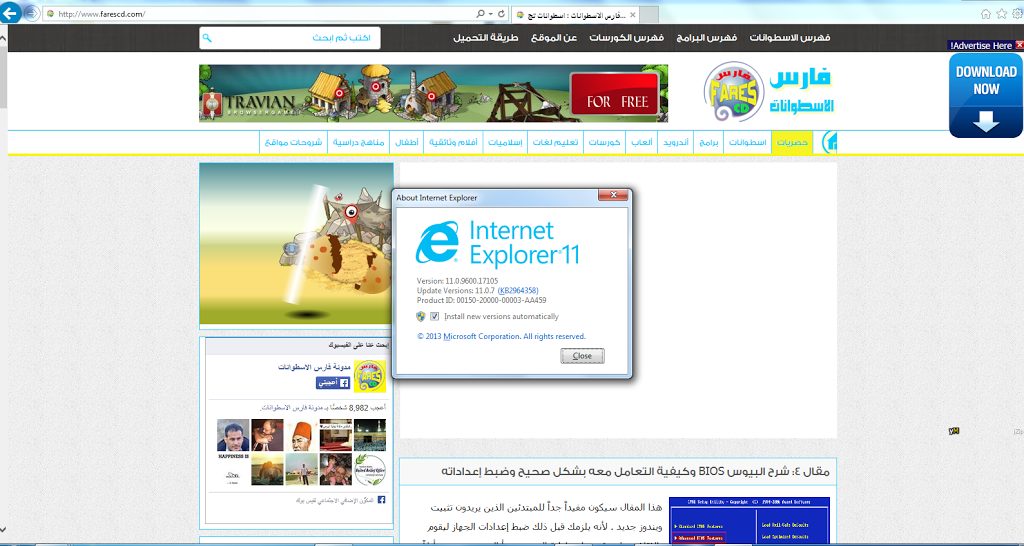Screen dimensions: 1024x546
Task: Click the BIOS setup screenshot thumbnail
Action: tap(749, 520)
